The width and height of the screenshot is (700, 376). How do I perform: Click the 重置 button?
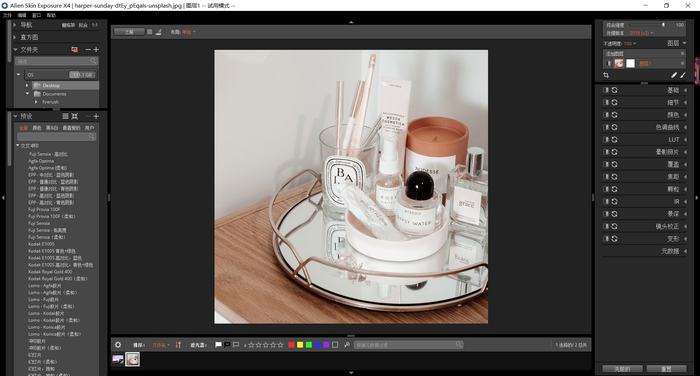click(x=666, y=369)
